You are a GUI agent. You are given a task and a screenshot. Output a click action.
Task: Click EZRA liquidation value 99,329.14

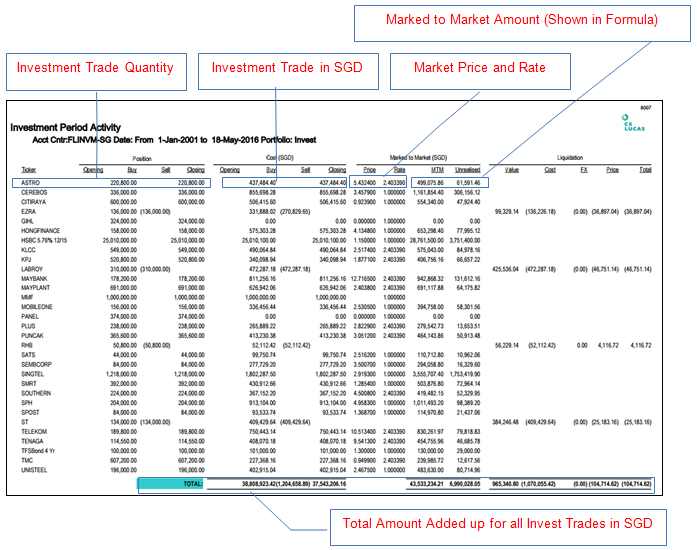[x=507, y=212]
